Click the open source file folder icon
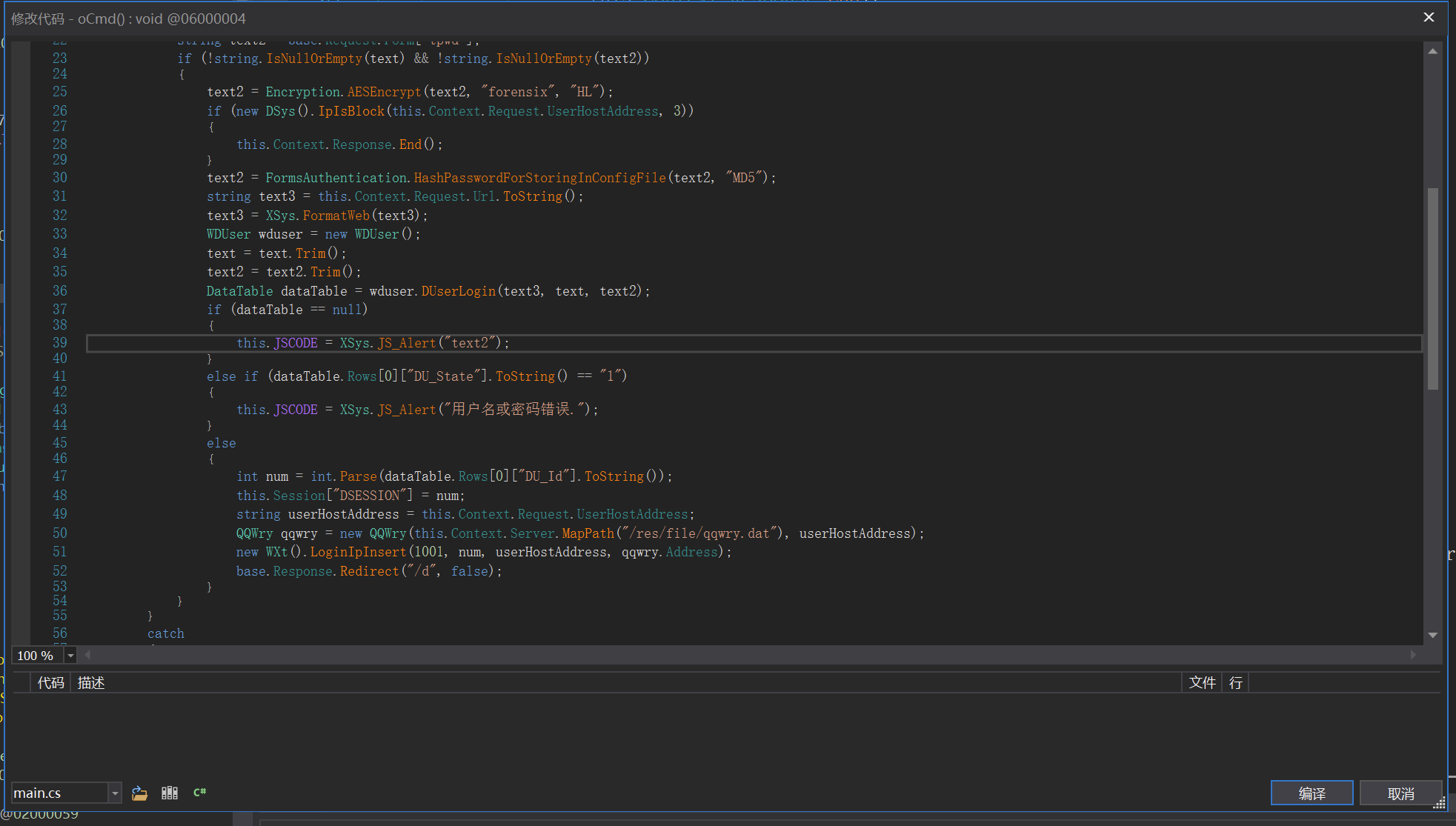Viewport: 1456px width, 826px height. click(139, 793)
